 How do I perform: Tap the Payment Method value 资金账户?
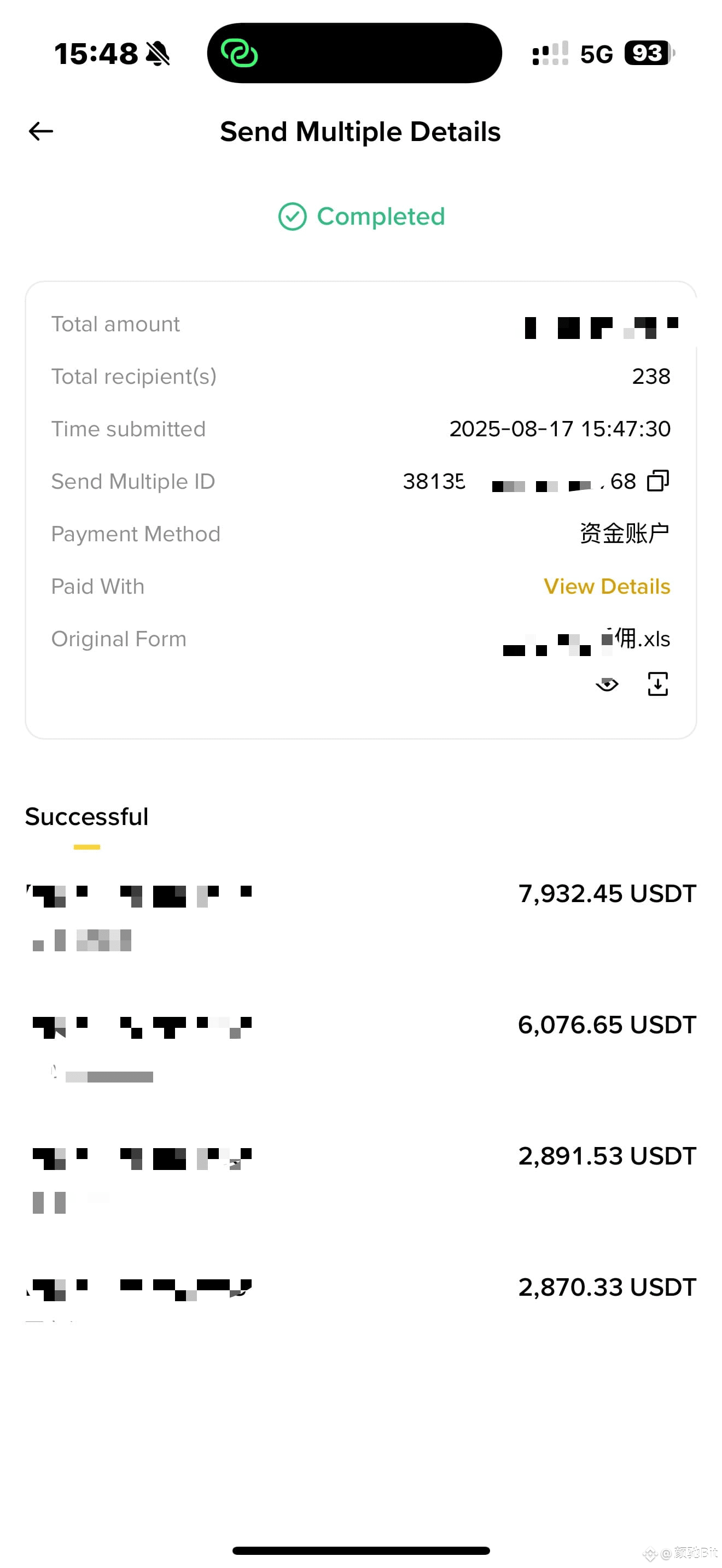[624, 534]
